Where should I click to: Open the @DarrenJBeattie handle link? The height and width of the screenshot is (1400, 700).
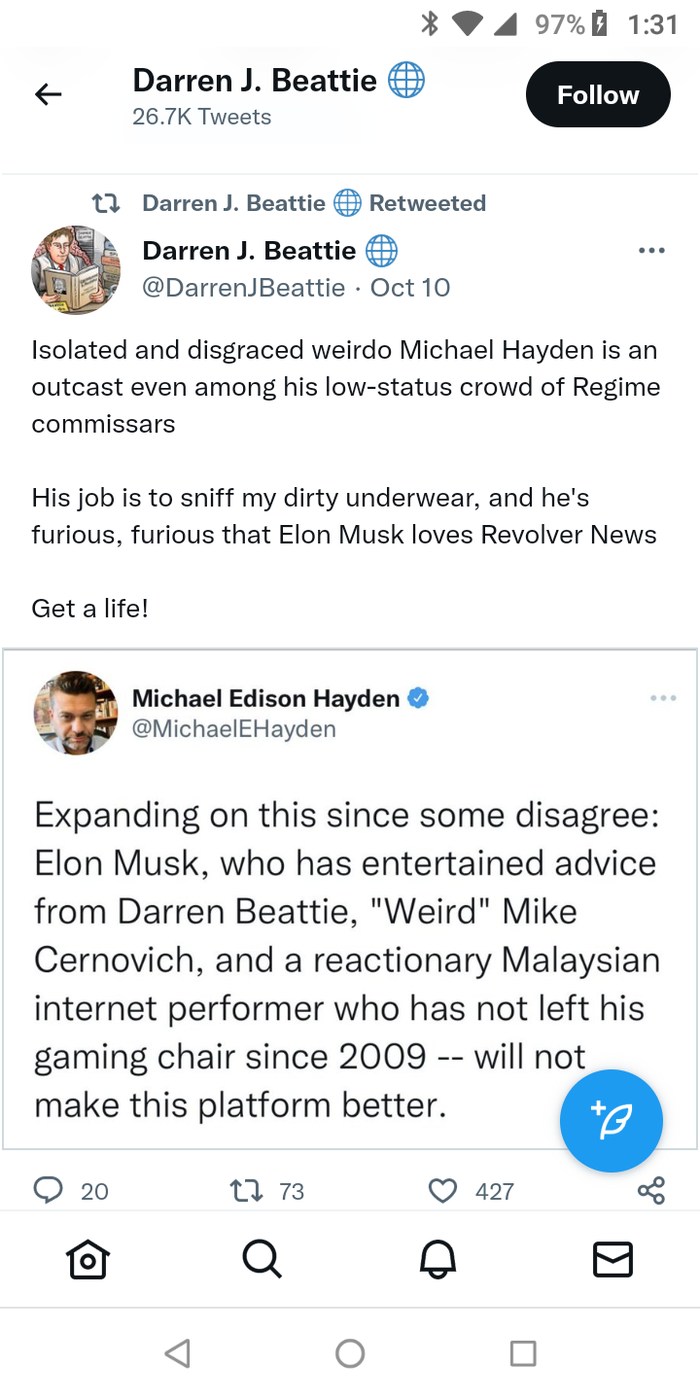point(244,288)
